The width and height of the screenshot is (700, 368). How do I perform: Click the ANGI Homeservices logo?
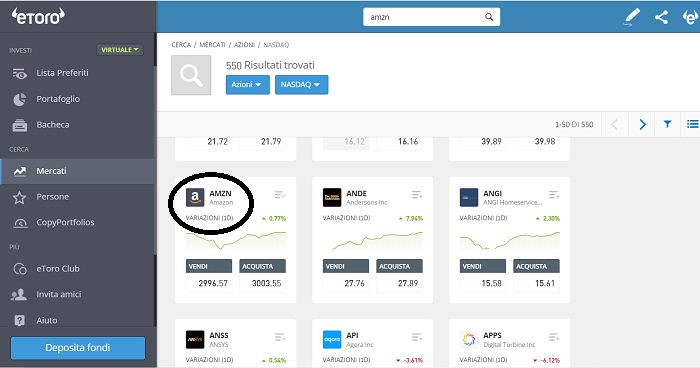469,197
